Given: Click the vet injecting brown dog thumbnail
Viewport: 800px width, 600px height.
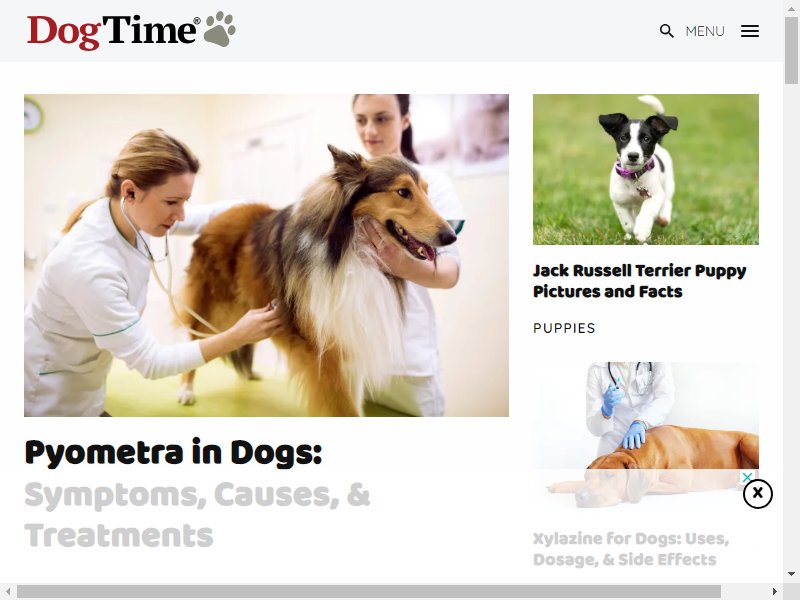Looking at the screenshot, I should point(645,434).
